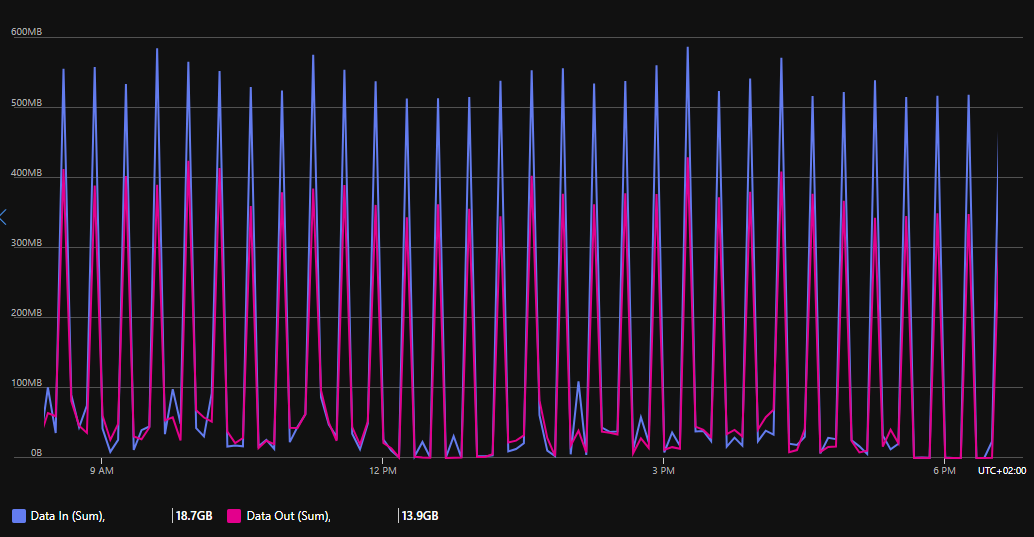Image resolution: width=1034 pixels, height=537 pixels.
Task: Click the 13.9GB total value
Action: (420, 516)
